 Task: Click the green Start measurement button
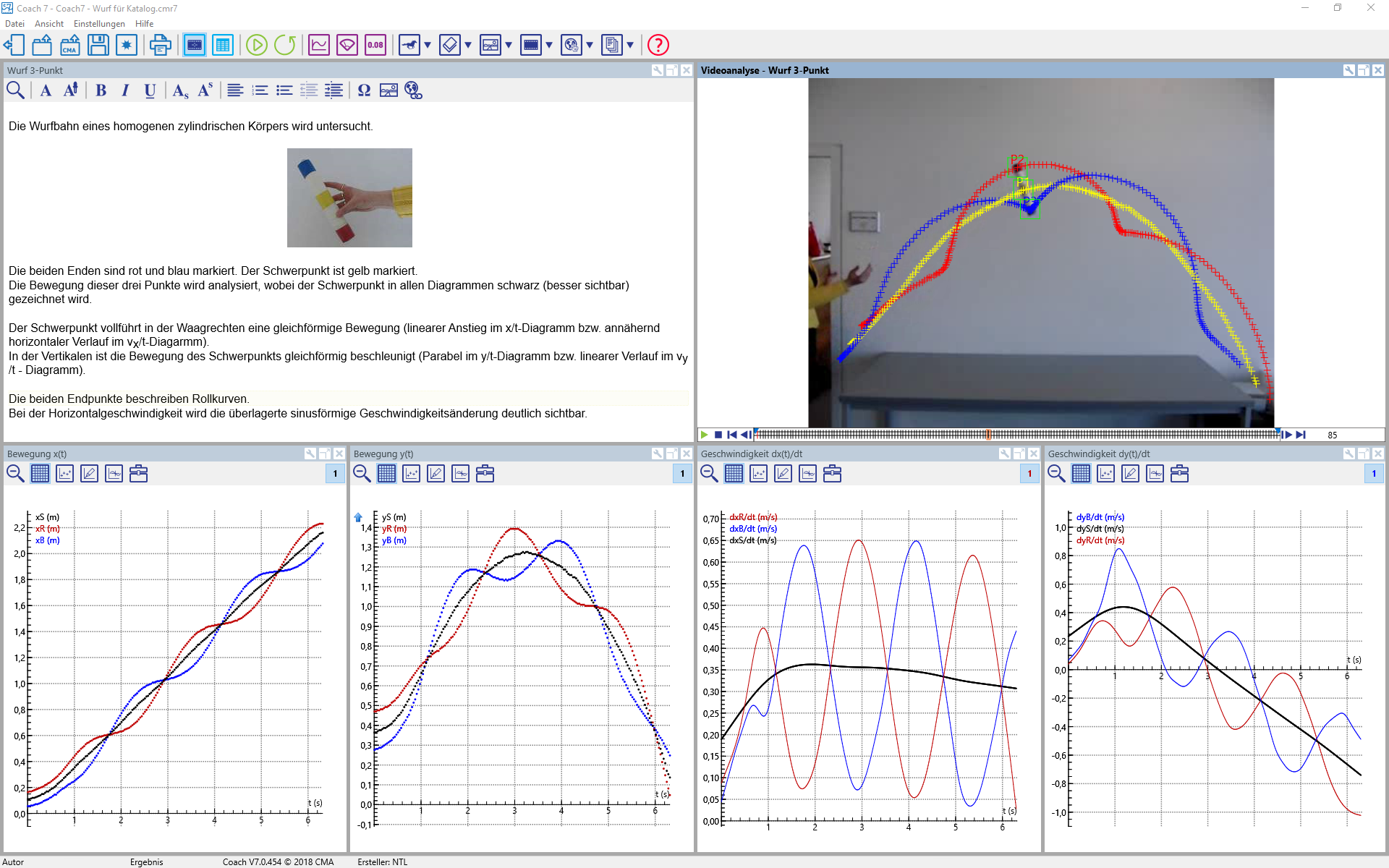256,45
